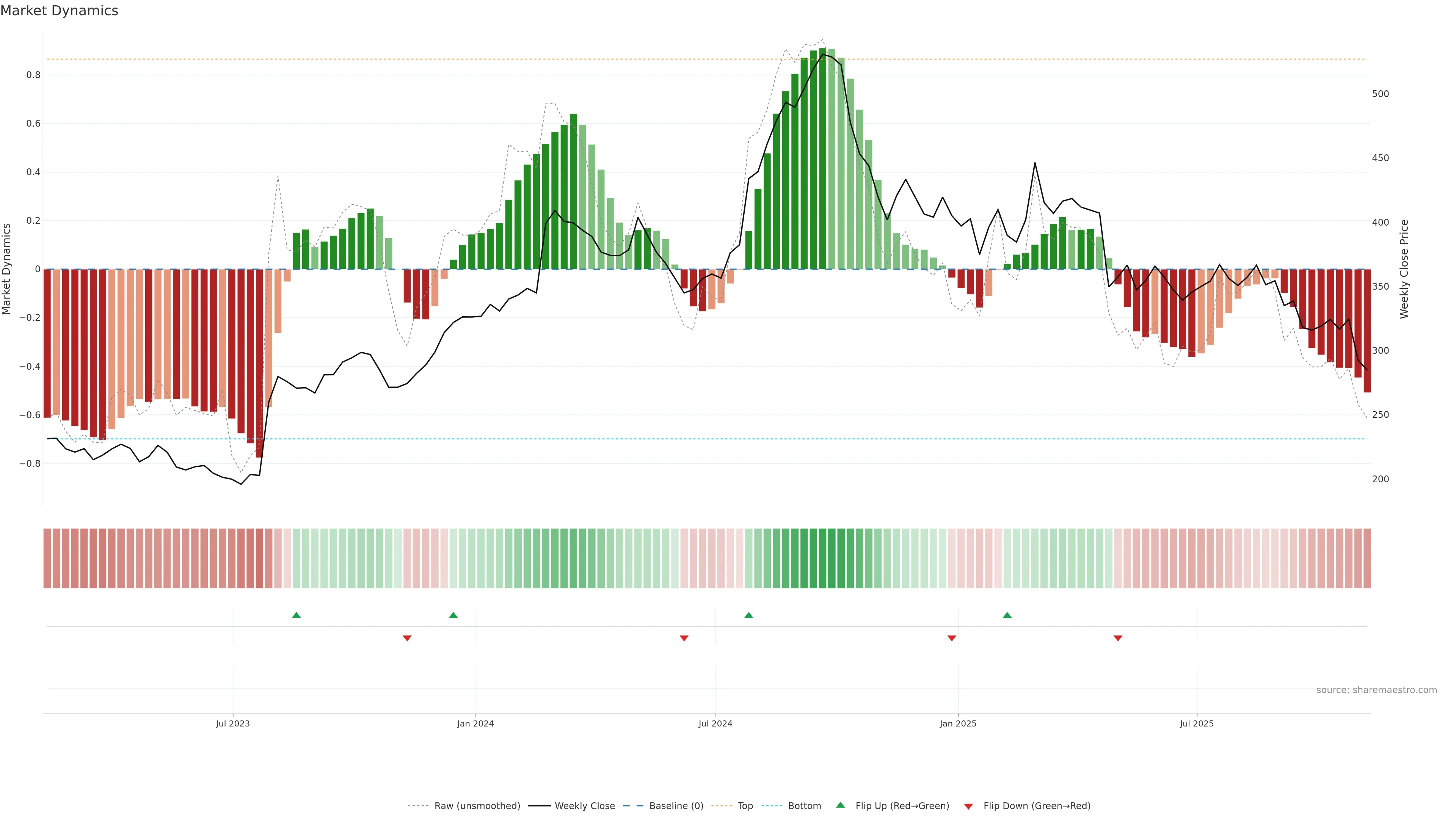Click the Market Dynamics chart title
The image size is (1456, 819).
(60, 11)
